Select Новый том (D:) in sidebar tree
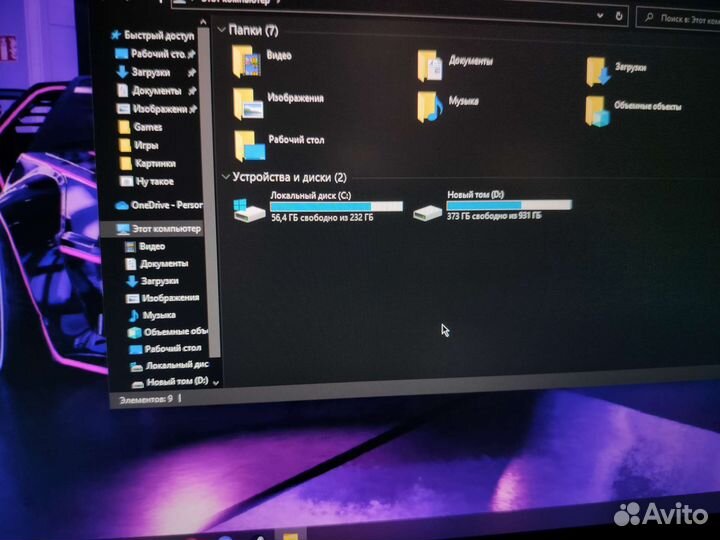Viewport: 720px width, 540px height. coord(170,382)
